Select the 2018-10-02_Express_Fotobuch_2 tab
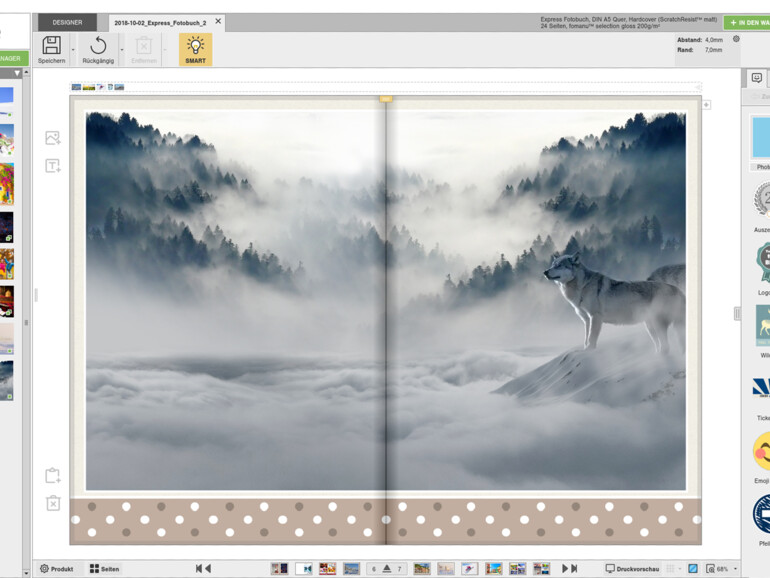The height and width of the screenshot is (578, 770). [x=160, y=23]
